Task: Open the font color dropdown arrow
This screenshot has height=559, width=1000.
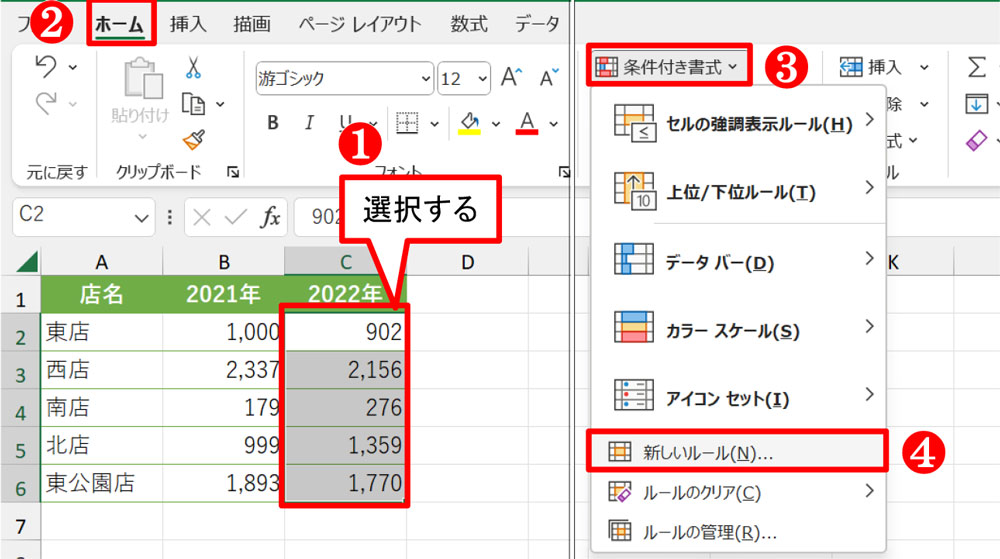Action: (x=554, y=124)
